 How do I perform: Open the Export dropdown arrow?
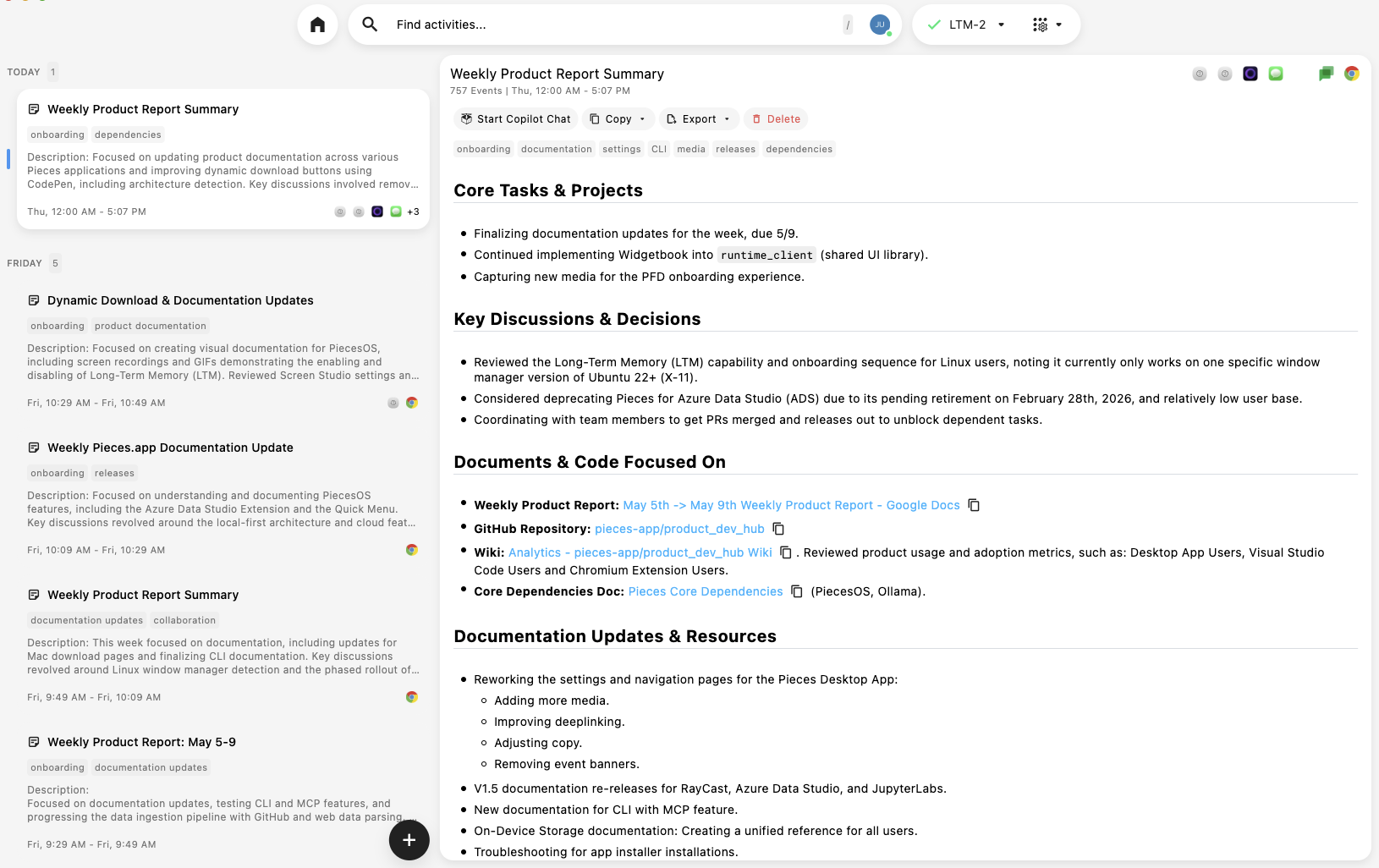click(x=728, y=119)
